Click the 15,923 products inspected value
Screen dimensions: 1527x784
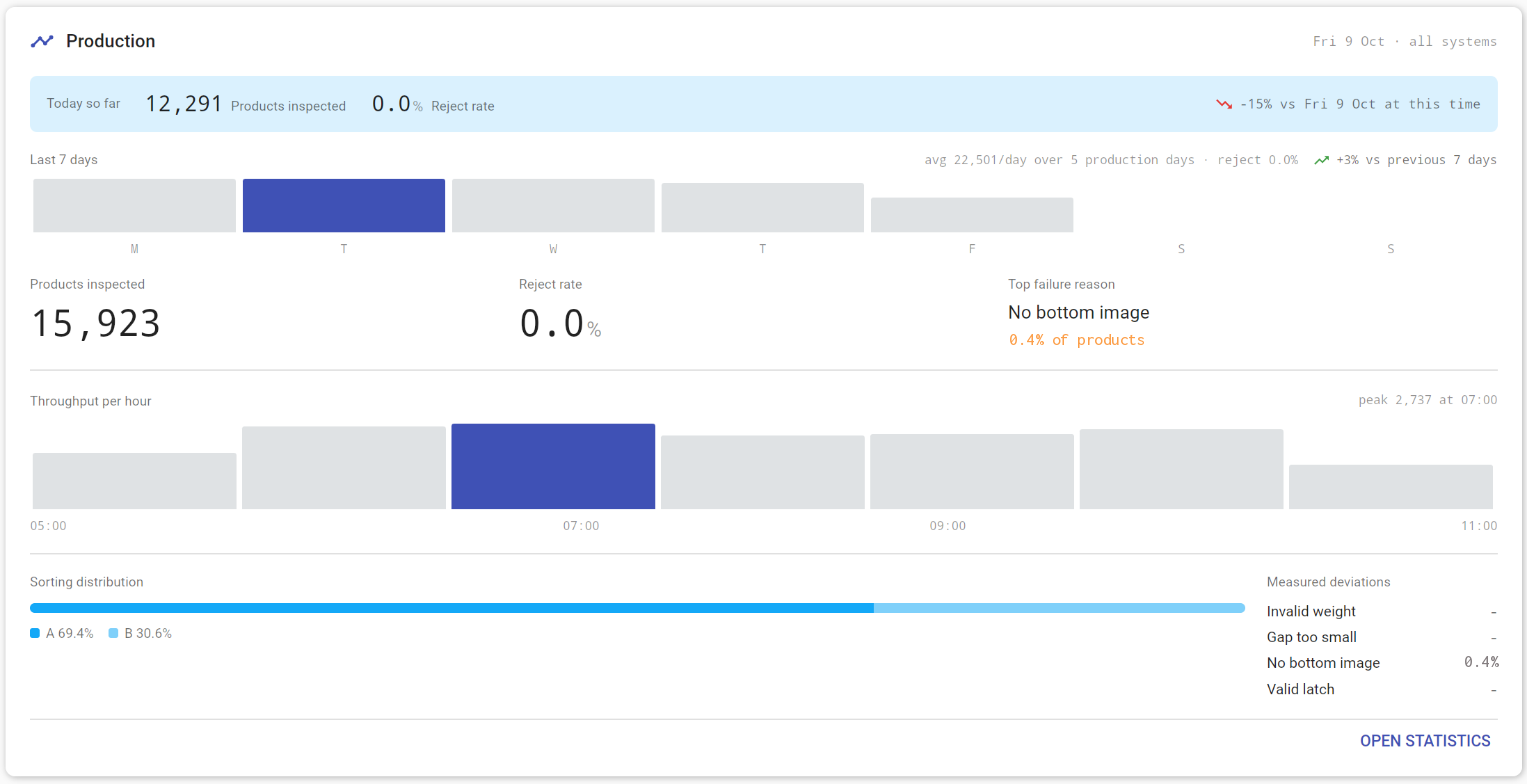pos(96,324)
